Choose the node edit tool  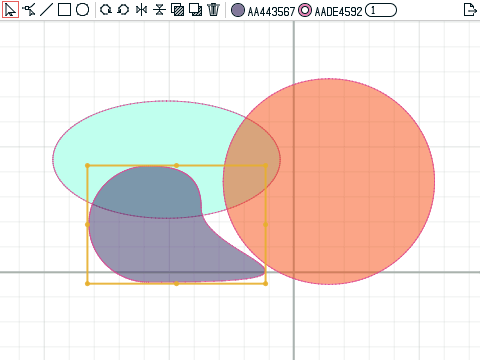pyautogui.click(x=29, y=10)
